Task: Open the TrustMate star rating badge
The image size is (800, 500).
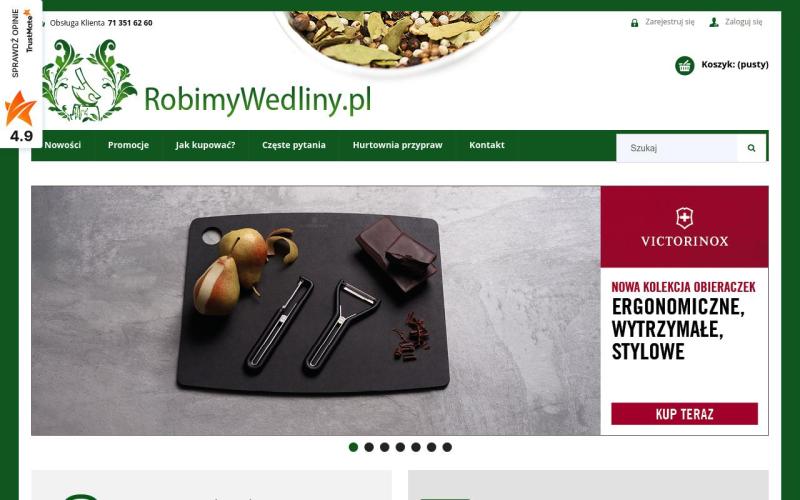Action: point(21,74)
